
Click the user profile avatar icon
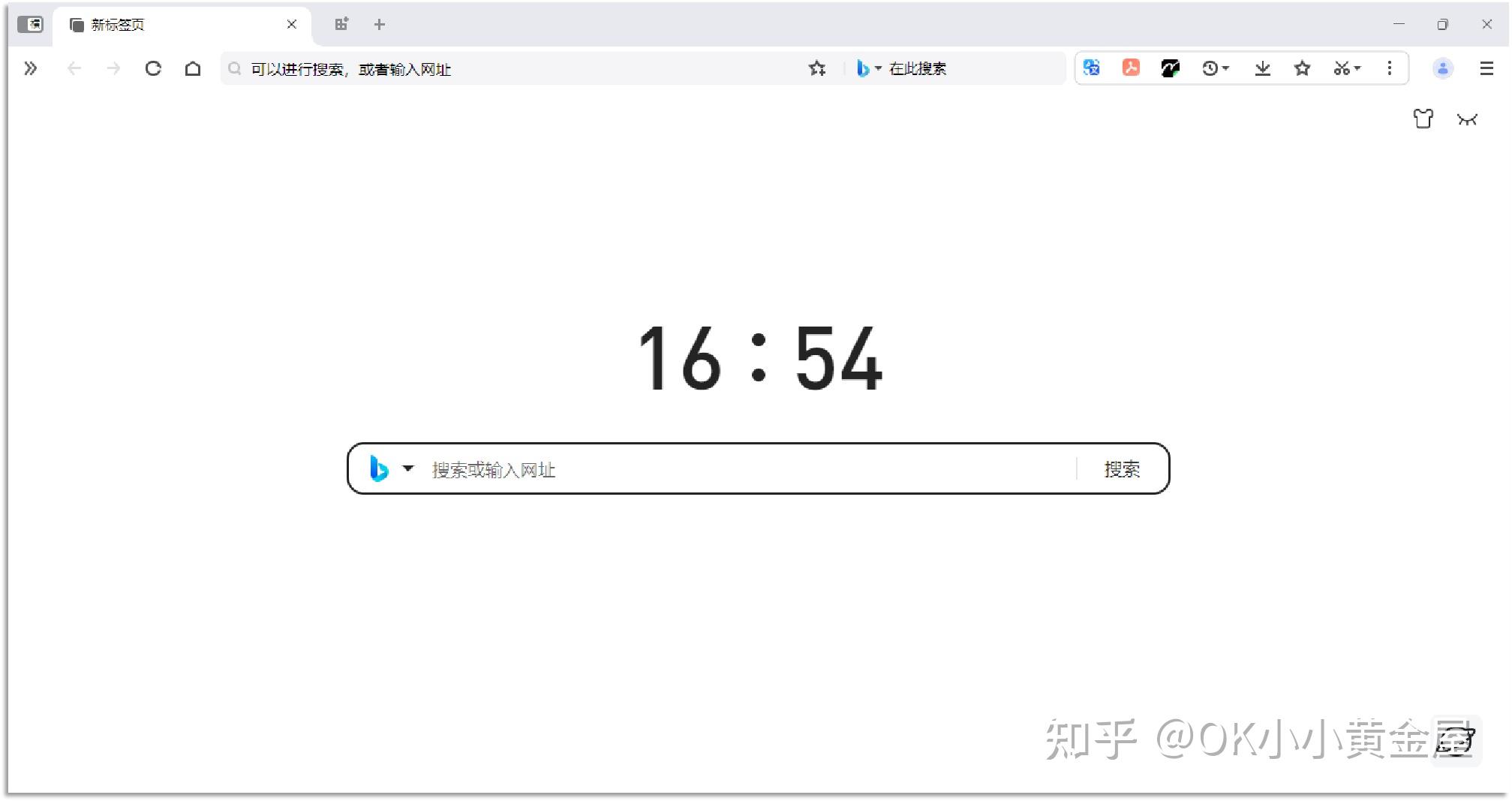1443,69
